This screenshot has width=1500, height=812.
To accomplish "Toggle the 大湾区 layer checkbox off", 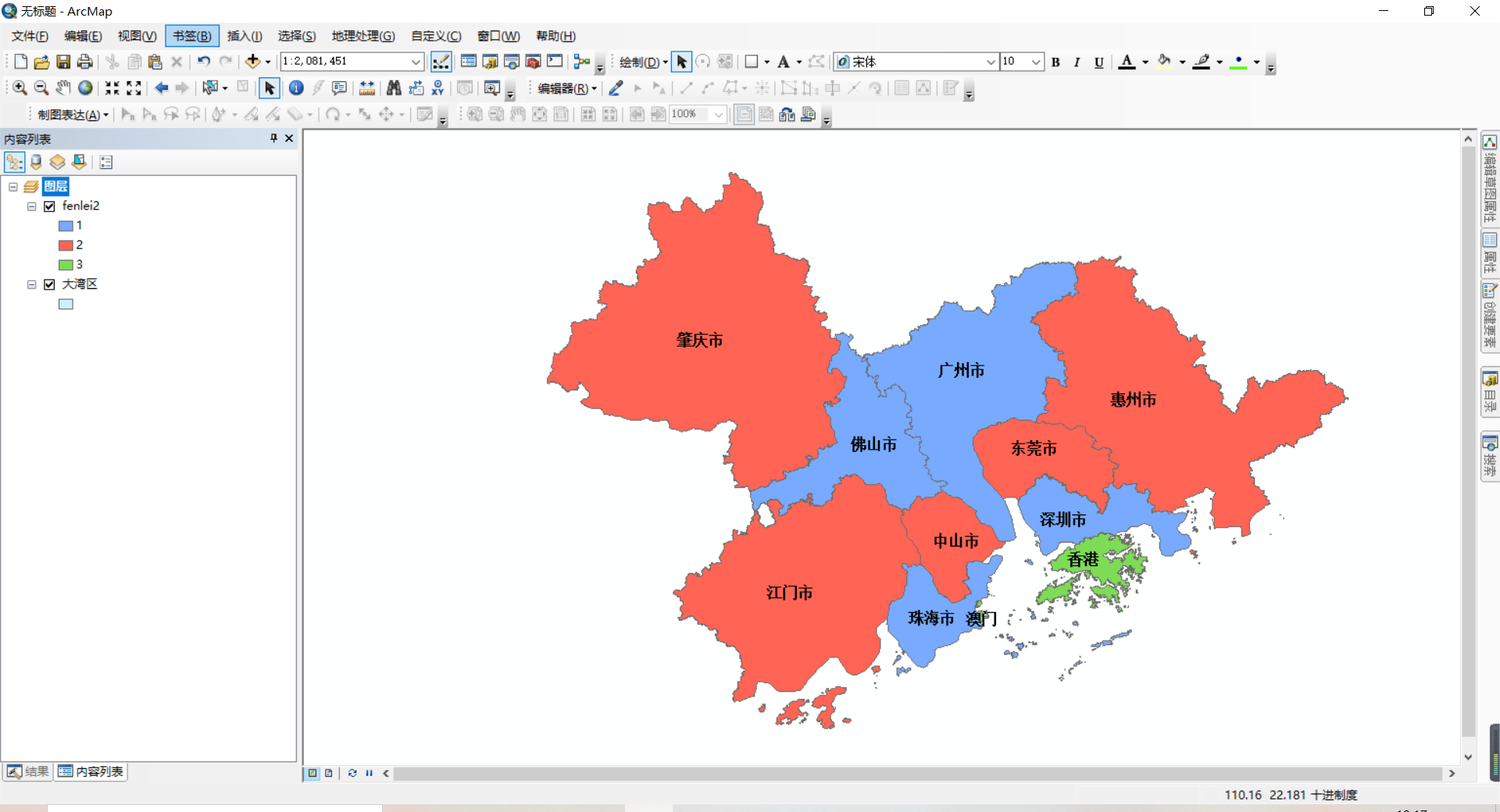I will coord(49,284).
